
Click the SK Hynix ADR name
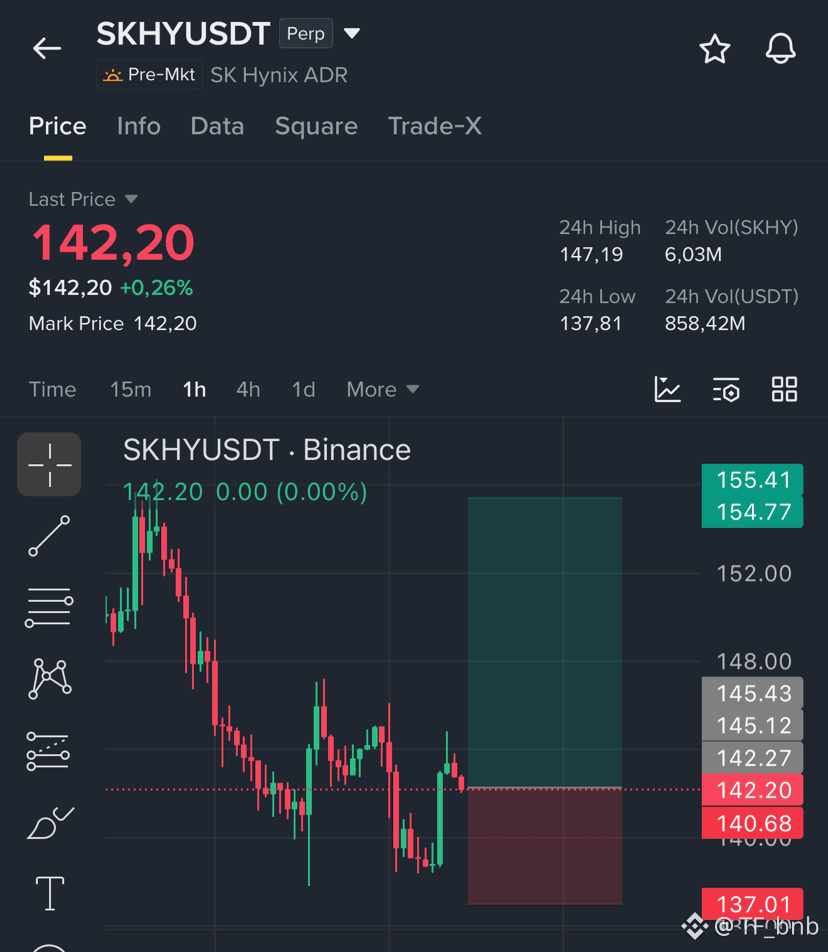coord(279,75)
